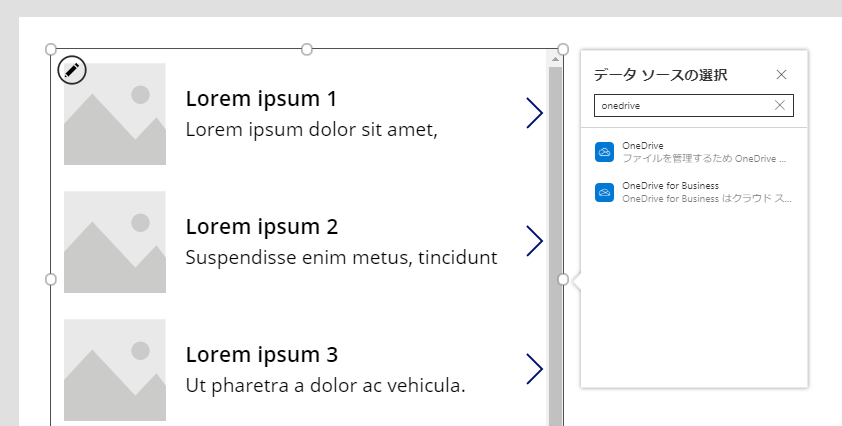Click the top-center resize handle of gallery
The width and height of the screenshot is (842, 426).
[307, 49]
